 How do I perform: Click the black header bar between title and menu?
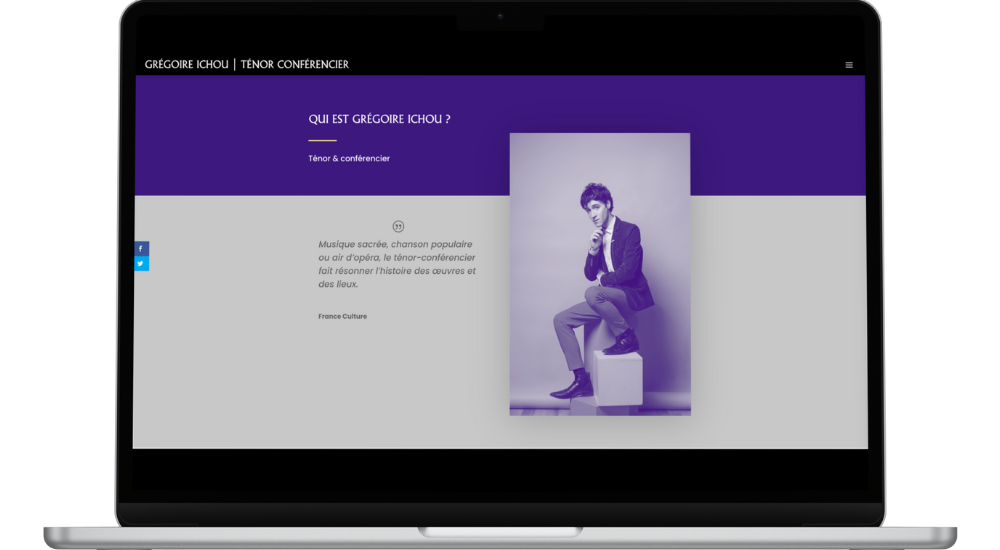[x=600, y=65]
